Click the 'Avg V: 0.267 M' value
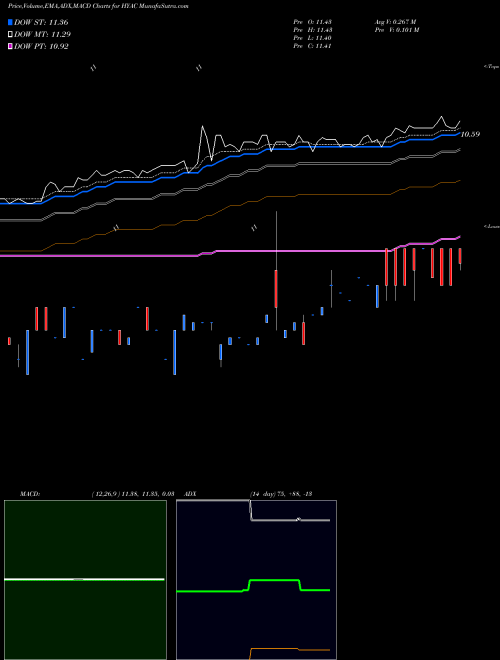The width and height of the screenshot is (500, 660). pyautogui.click(x=395, y=22)
